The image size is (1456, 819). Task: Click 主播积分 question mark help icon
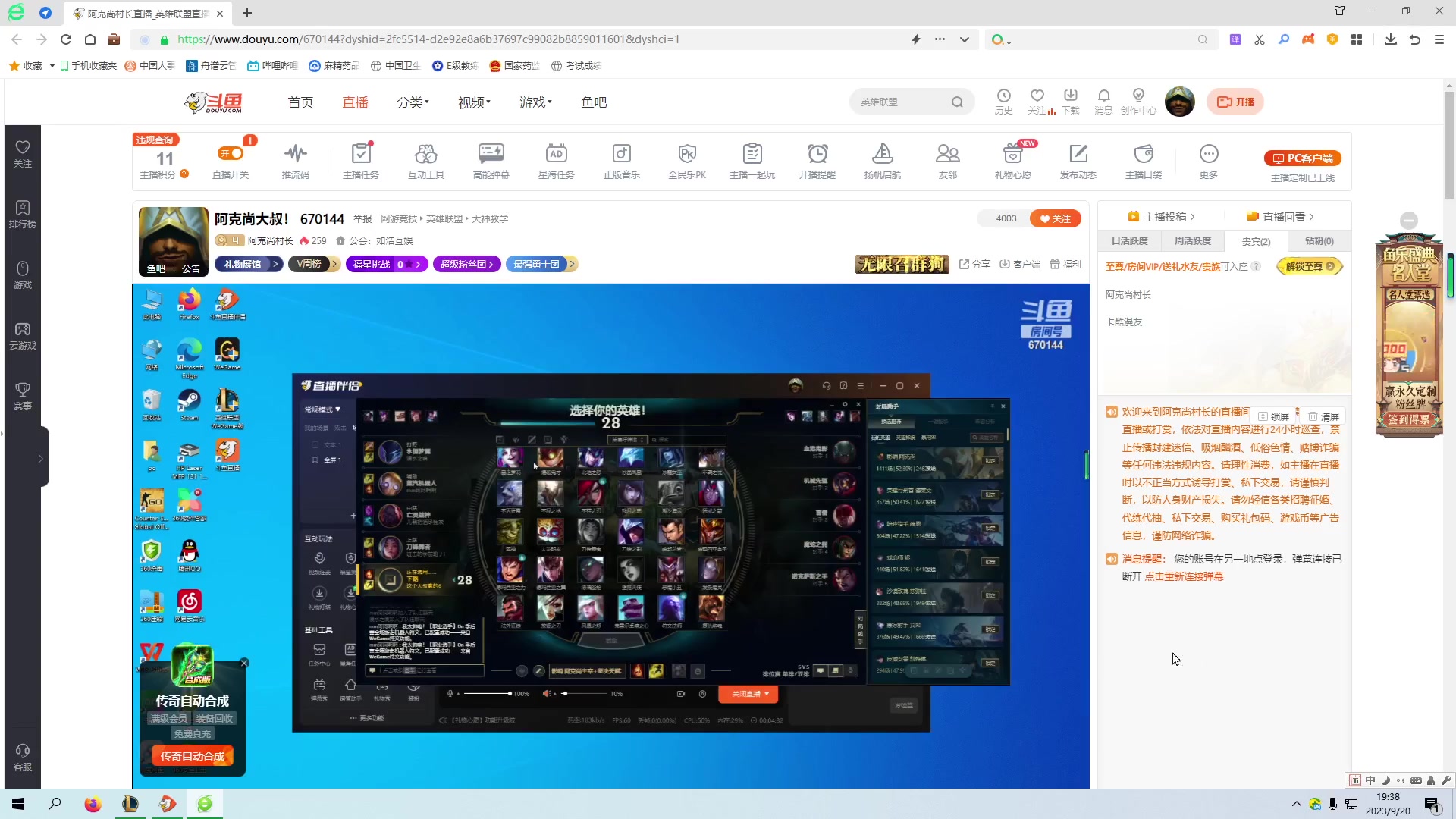tap(184, 174)
